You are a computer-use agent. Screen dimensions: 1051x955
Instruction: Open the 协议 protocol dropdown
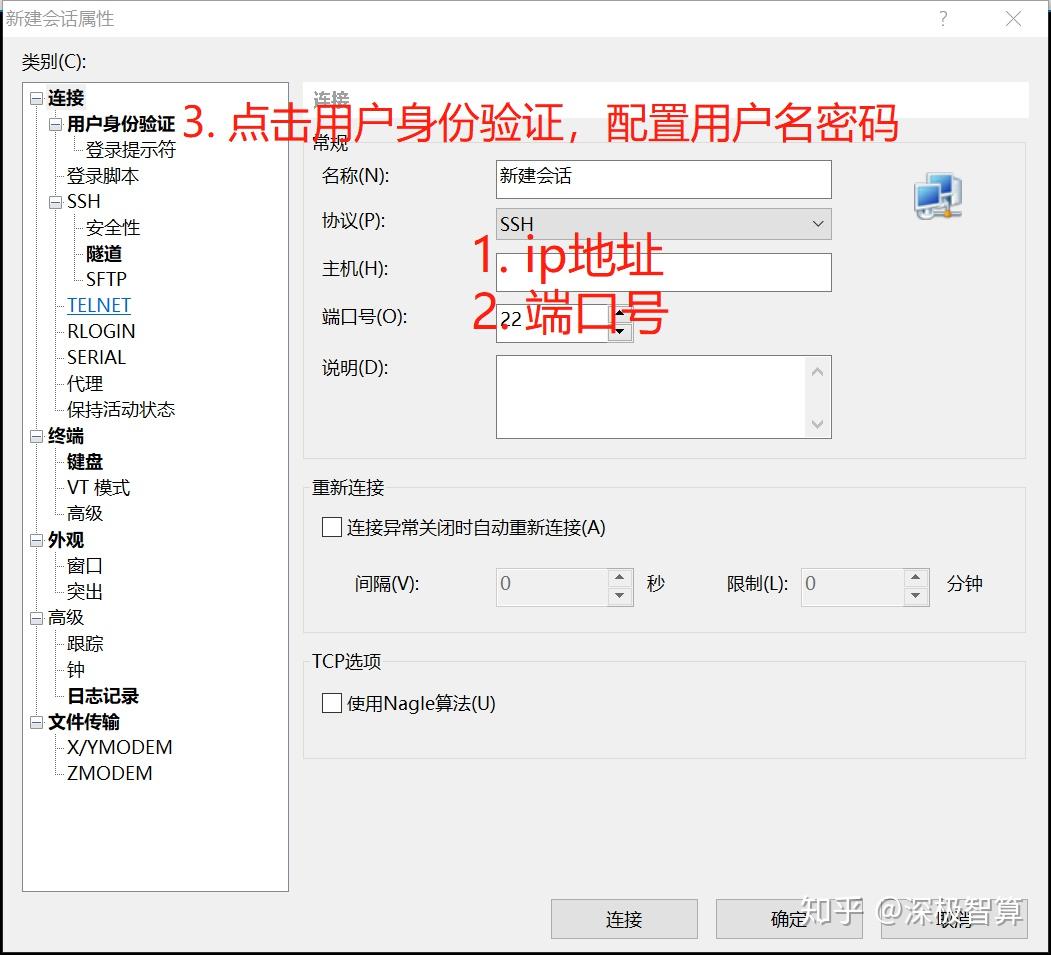click(x=819, y=224)
